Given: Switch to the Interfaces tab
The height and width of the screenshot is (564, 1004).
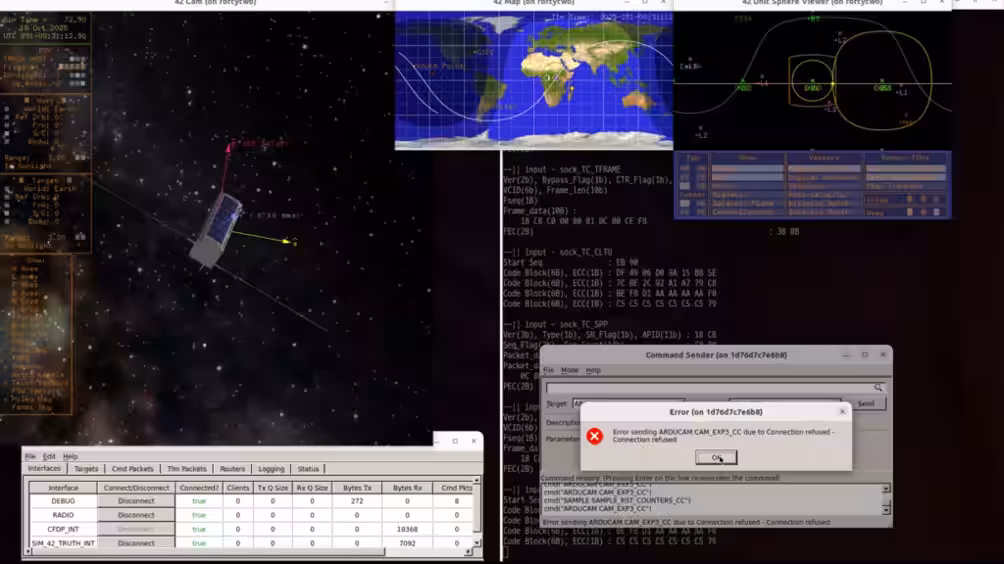Looking at the screenshot, I should [x=44, y=469].
